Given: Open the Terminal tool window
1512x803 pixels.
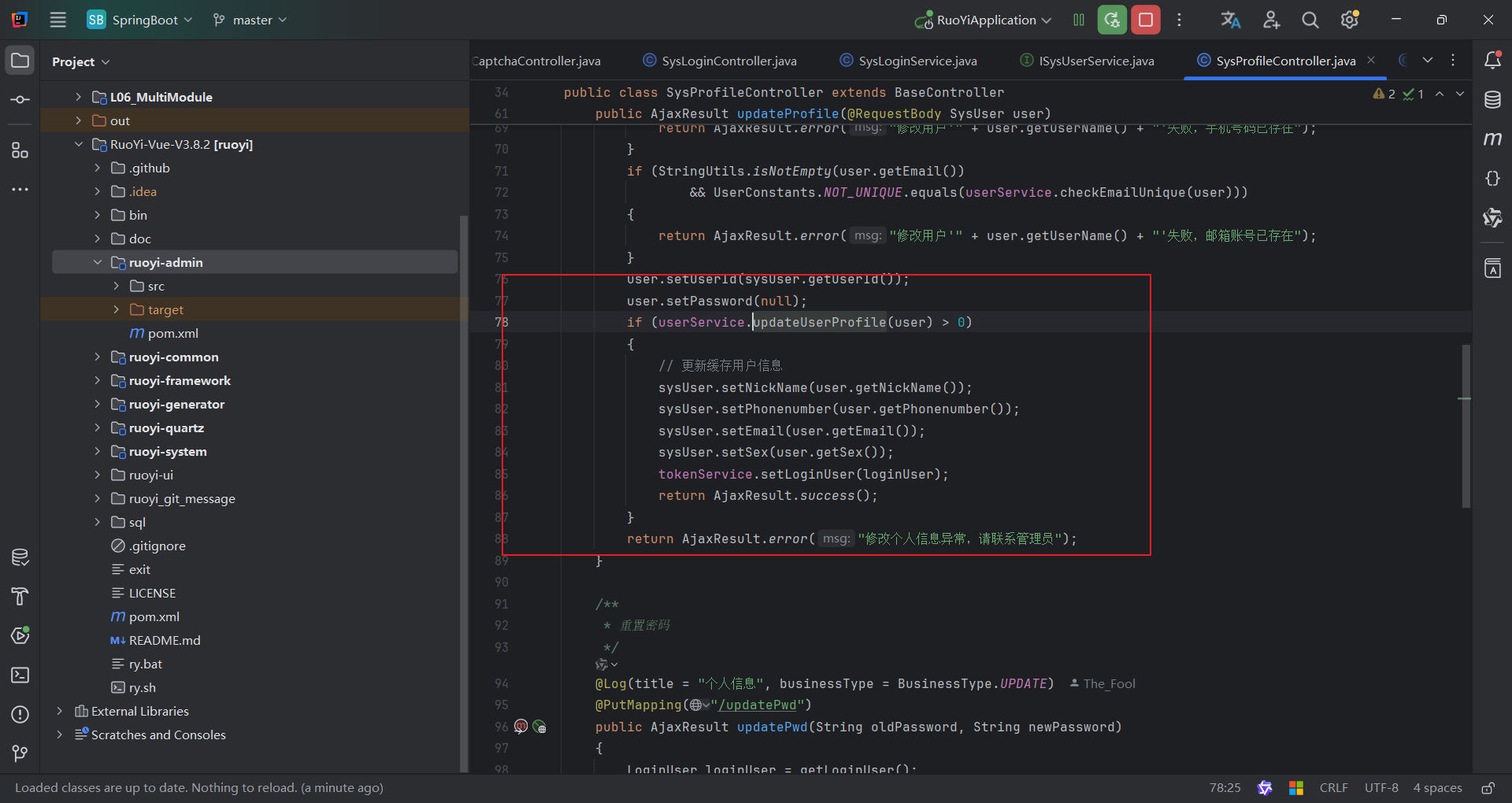Looking at the screenshot, I should (20, 675).
